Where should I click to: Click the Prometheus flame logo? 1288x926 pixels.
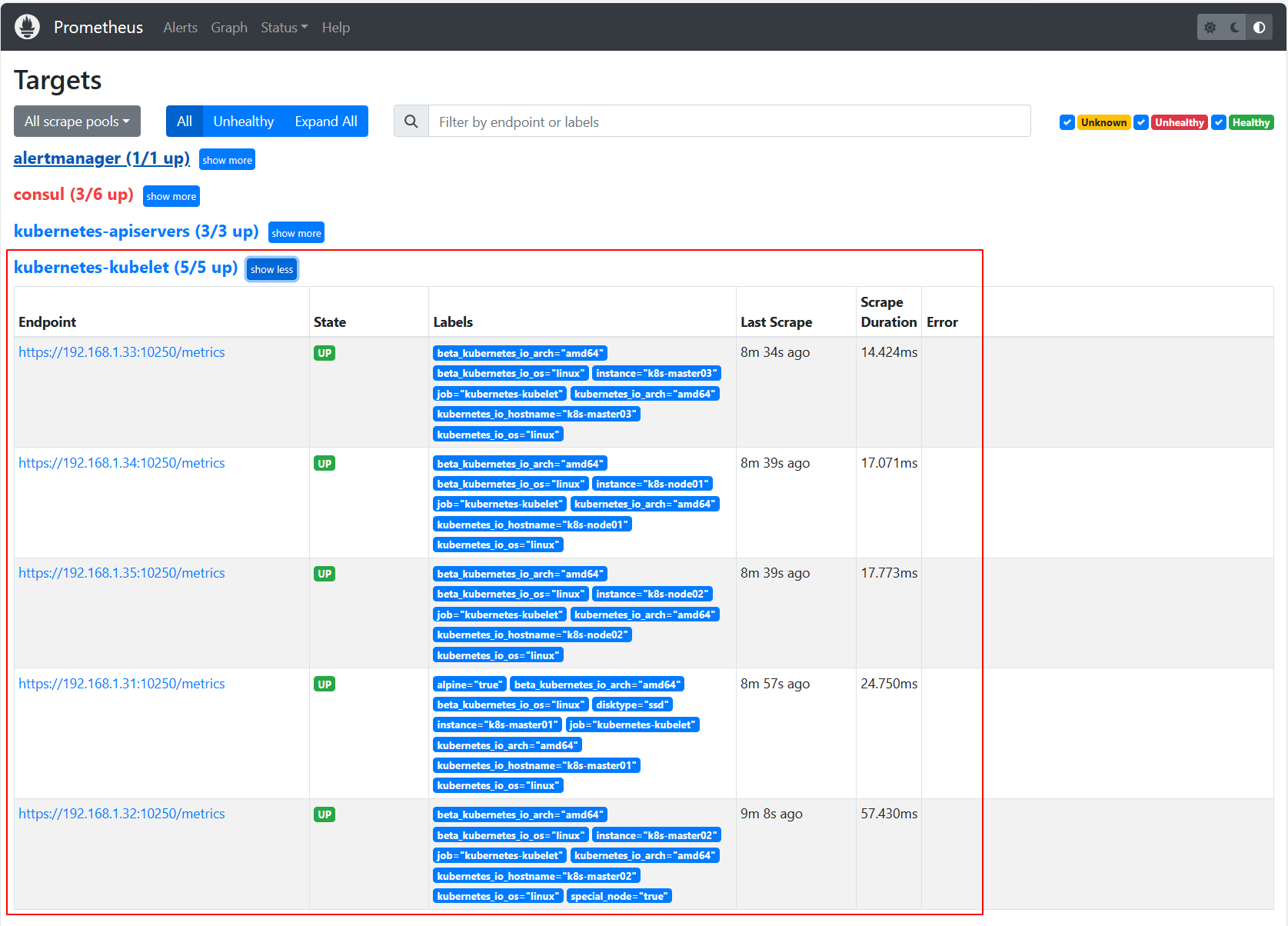point(27,27)
